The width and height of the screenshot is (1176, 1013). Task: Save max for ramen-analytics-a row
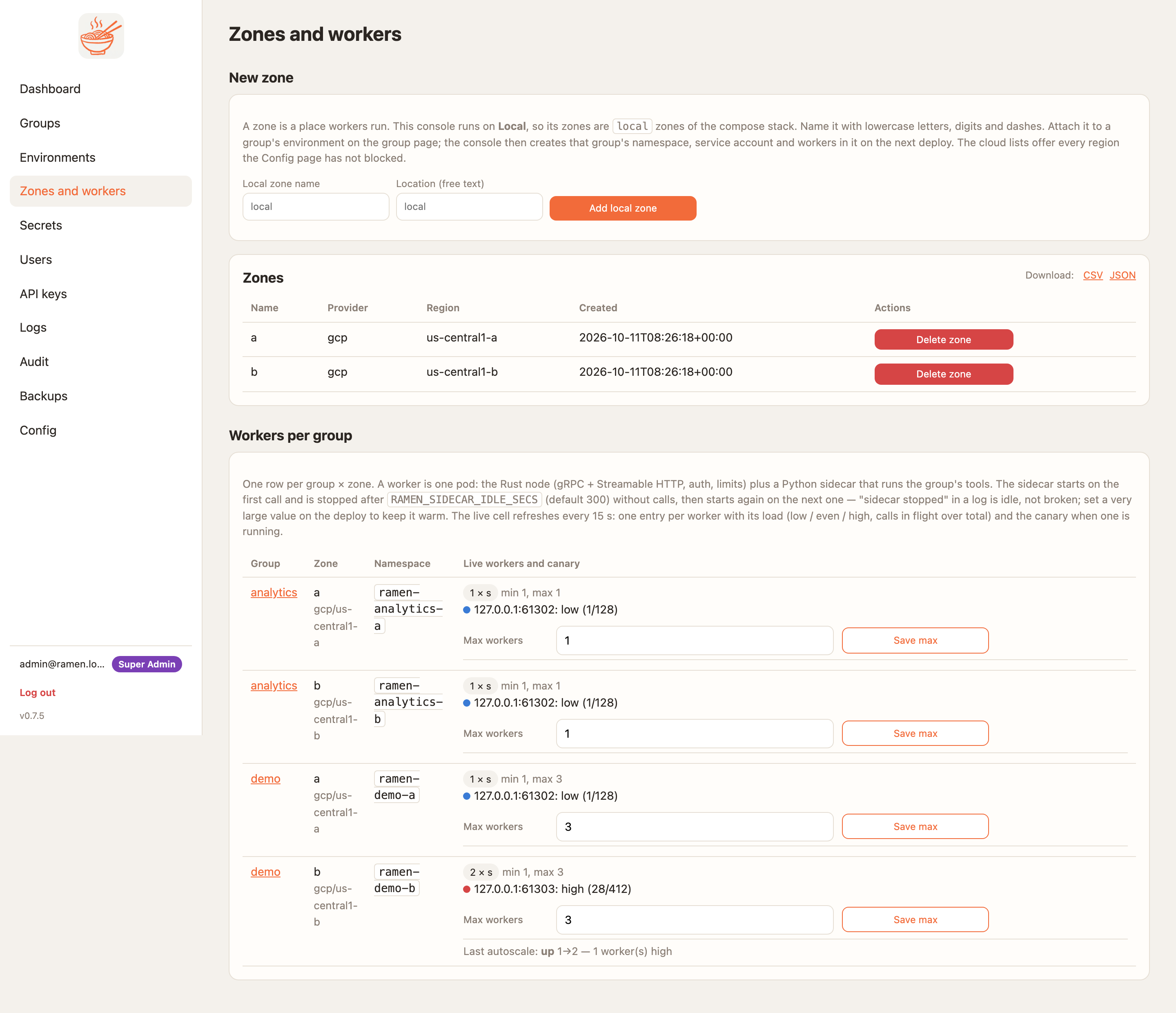pyautogui.click(x=915, y=640)
